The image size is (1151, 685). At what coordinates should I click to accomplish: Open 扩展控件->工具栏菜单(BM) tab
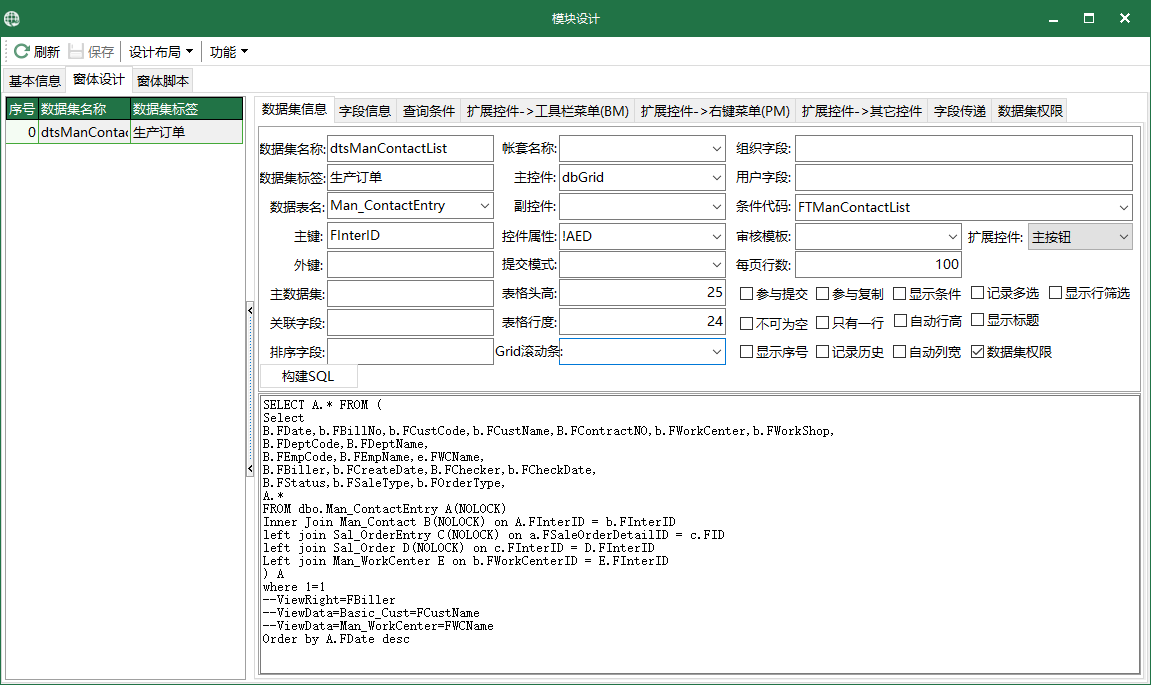click(x=548, y=111)
